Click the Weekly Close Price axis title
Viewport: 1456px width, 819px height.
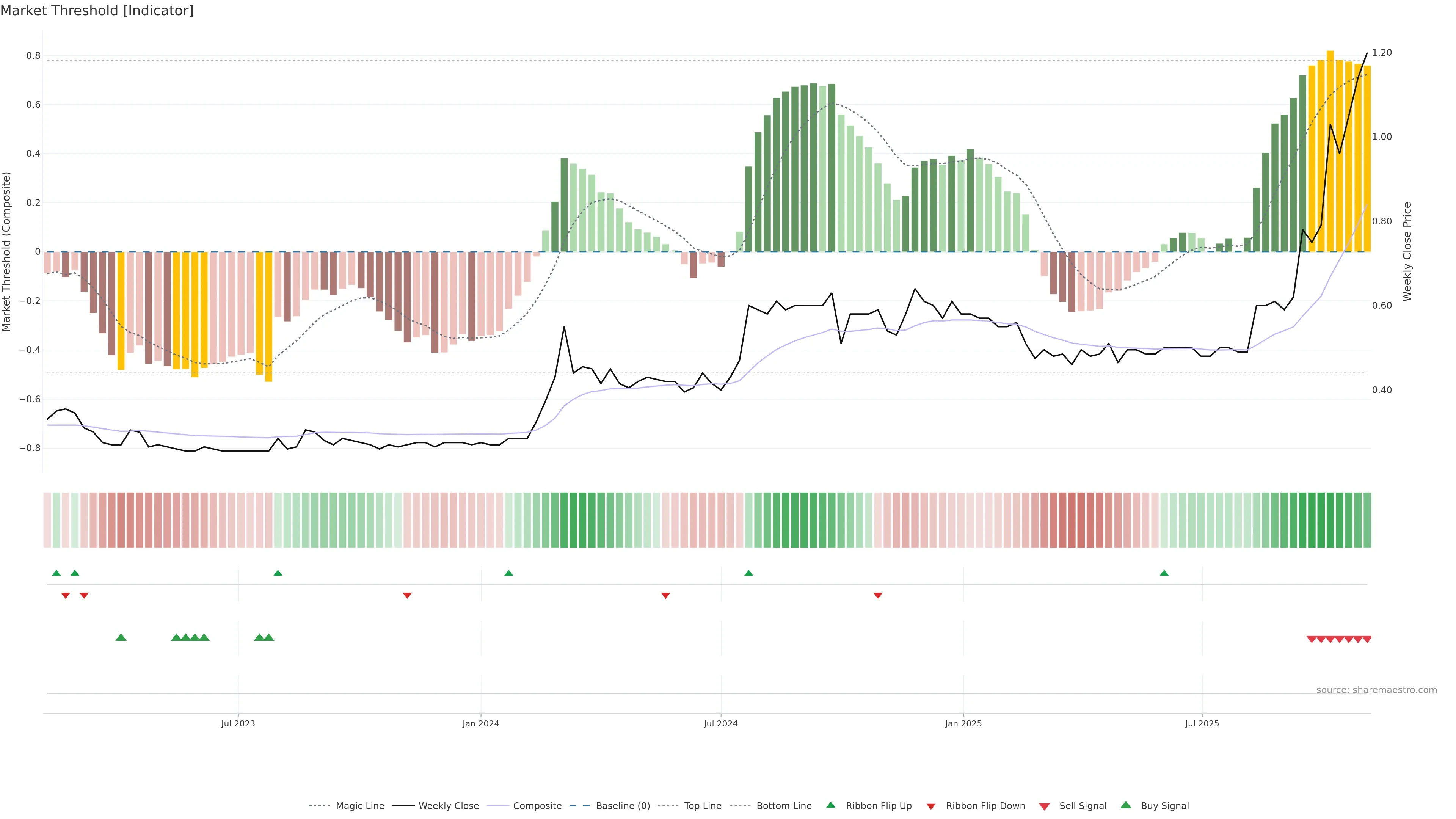[1407, 251]
